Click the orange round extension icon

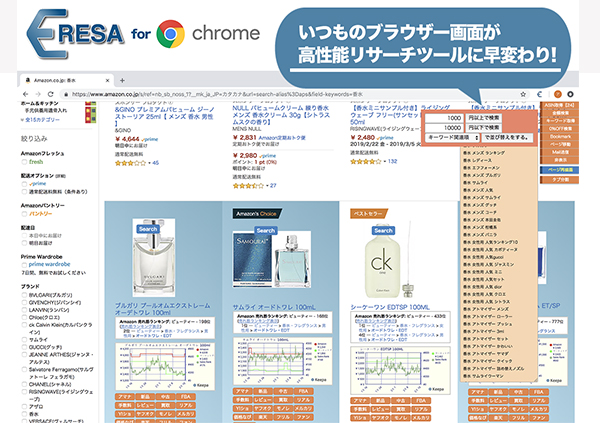tap(558, 94)
